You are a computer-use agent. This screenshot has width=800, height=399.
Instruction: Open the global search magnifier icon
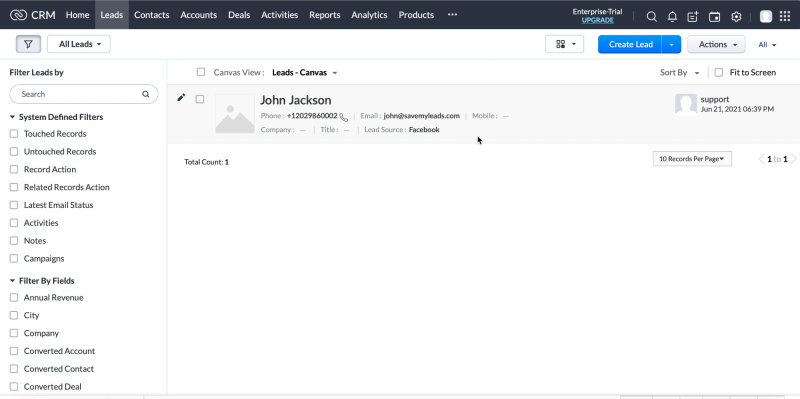[x=652, y=16]
